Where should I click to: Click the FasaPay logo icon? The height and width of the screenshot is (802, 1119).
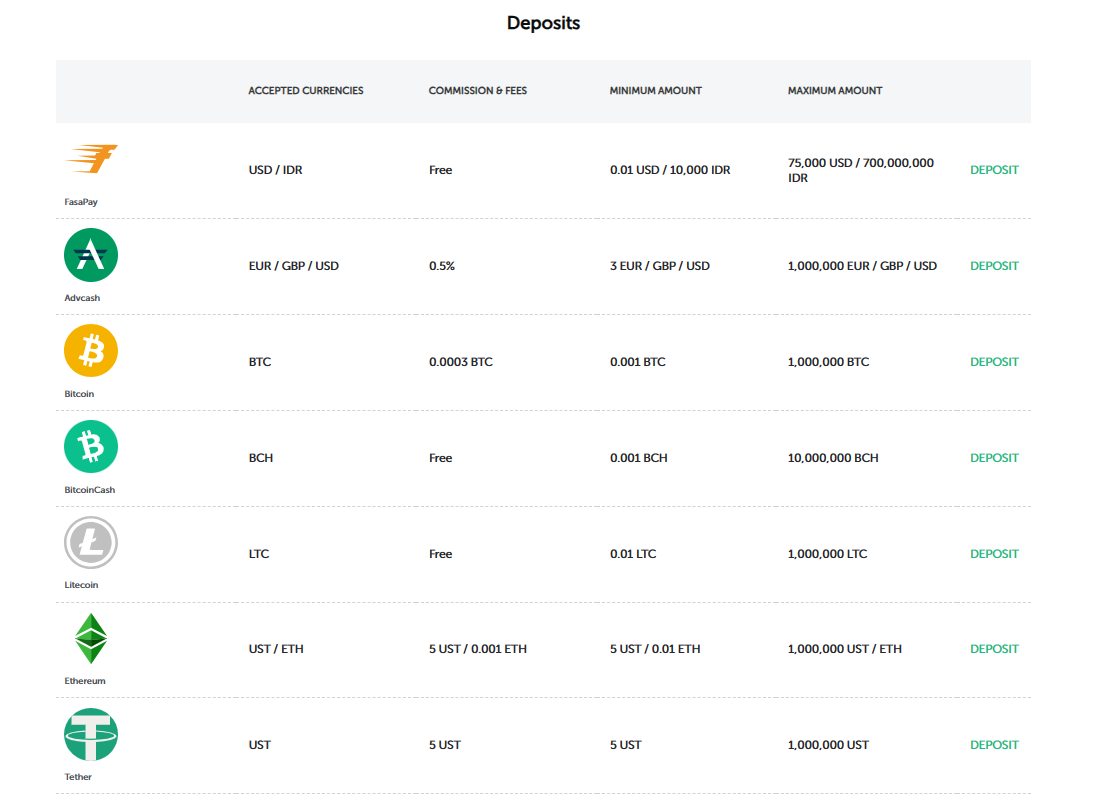tap(91, 160)
